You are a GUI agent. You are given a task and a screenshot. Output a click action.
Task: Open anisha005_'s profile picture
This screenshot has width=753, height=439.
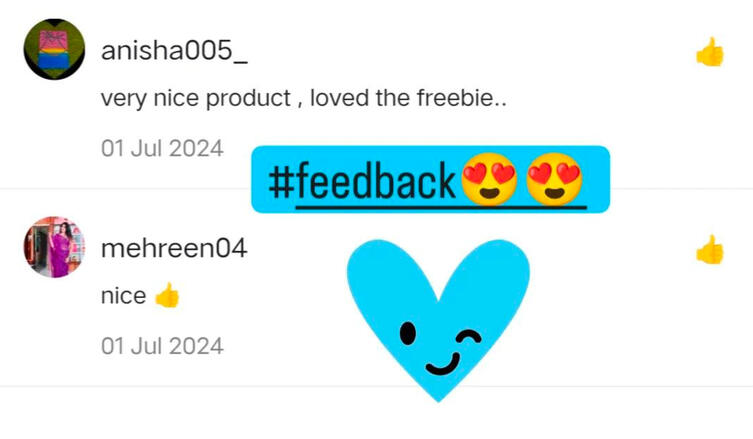click(54, 49)
